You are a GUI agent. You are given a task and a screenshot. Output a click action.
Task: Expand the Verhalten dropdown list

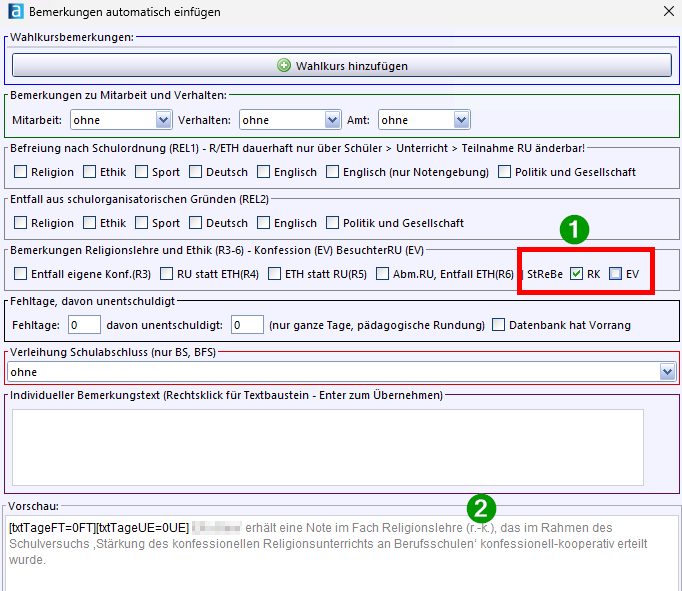[x=333, y=120]
